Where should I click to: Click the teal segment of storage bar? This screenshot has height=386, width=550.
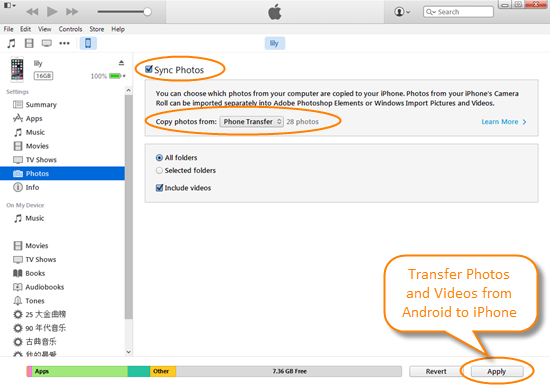coord(139,371)
